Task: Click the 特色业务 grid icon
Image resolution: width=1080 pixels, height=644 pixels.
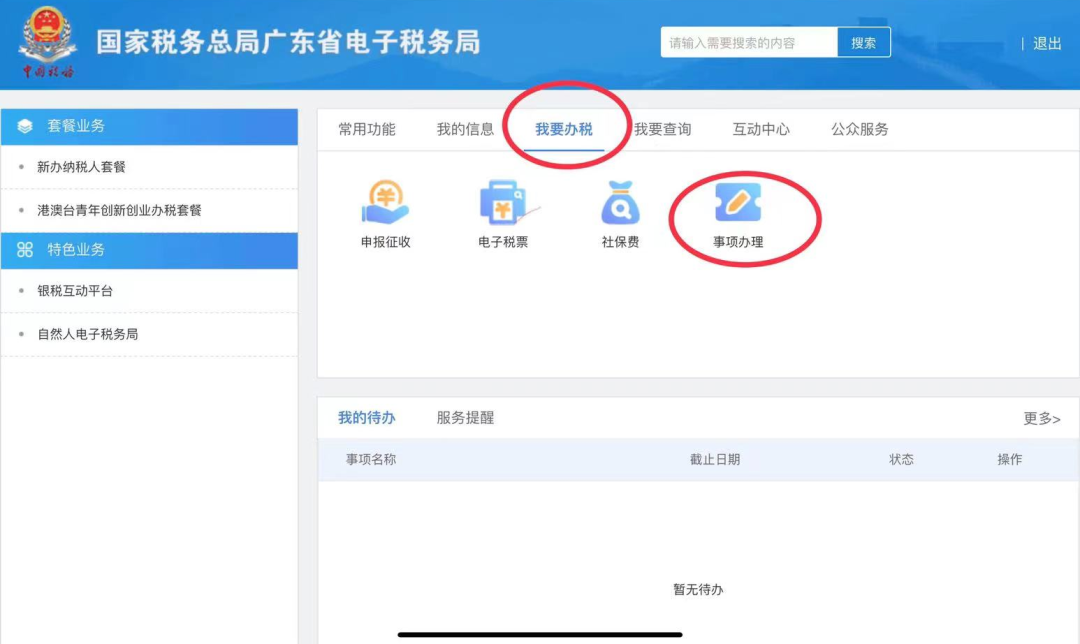Action: pyautogui.click(x=25, y=250)
